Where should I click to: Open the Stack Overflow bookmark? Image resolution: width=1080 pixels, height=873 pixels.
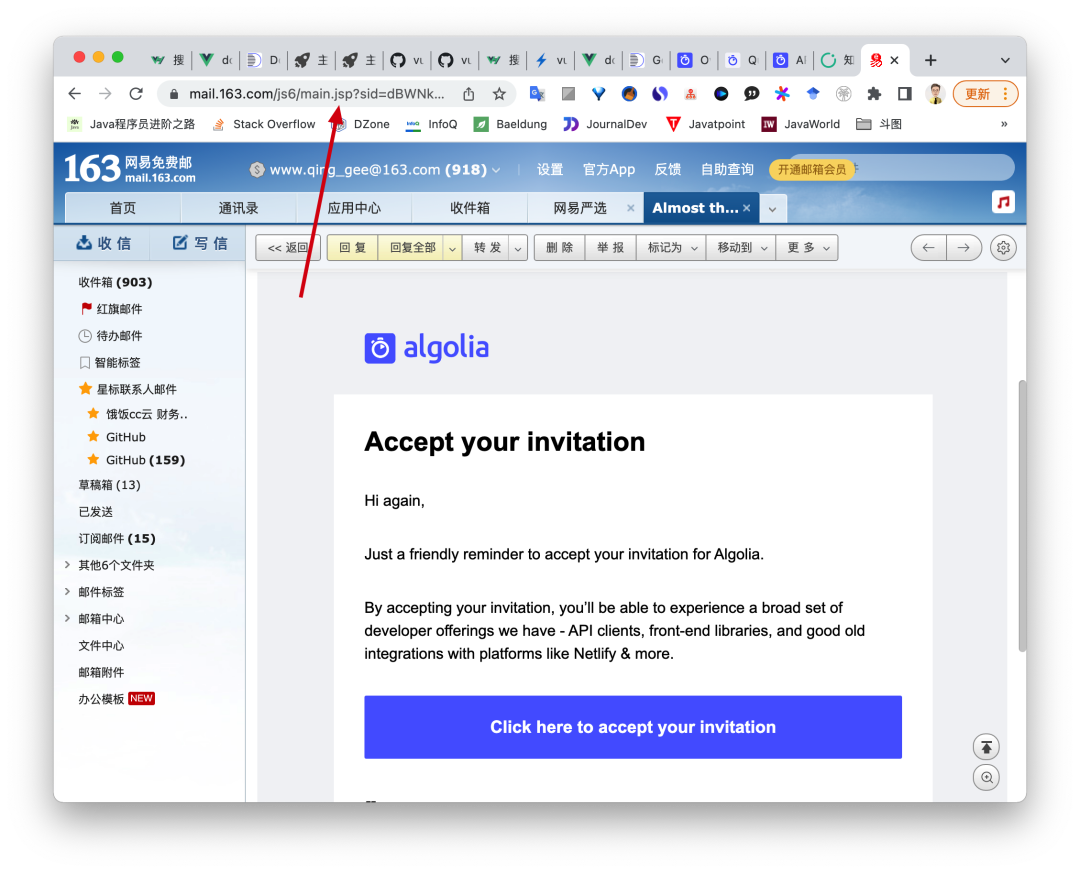(x=265, y=124)
